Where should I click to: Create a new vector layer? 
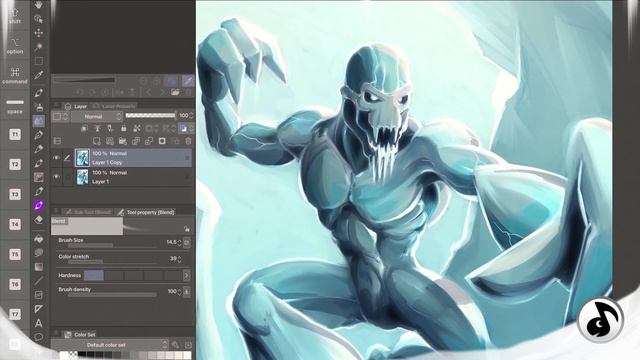[110, 141]
